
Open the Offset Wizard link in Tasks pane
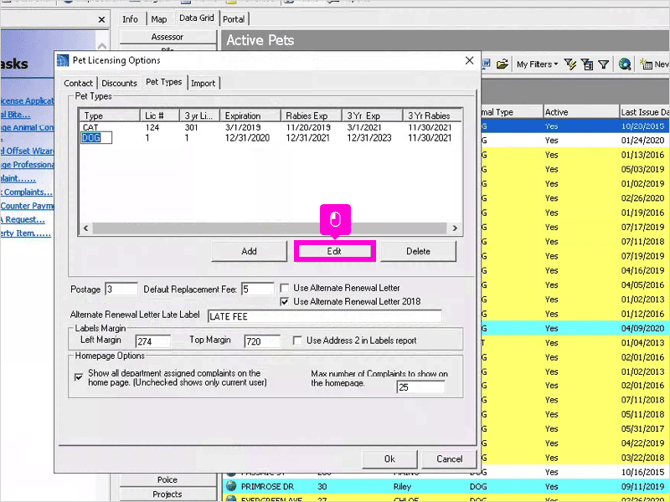point(27,151)
